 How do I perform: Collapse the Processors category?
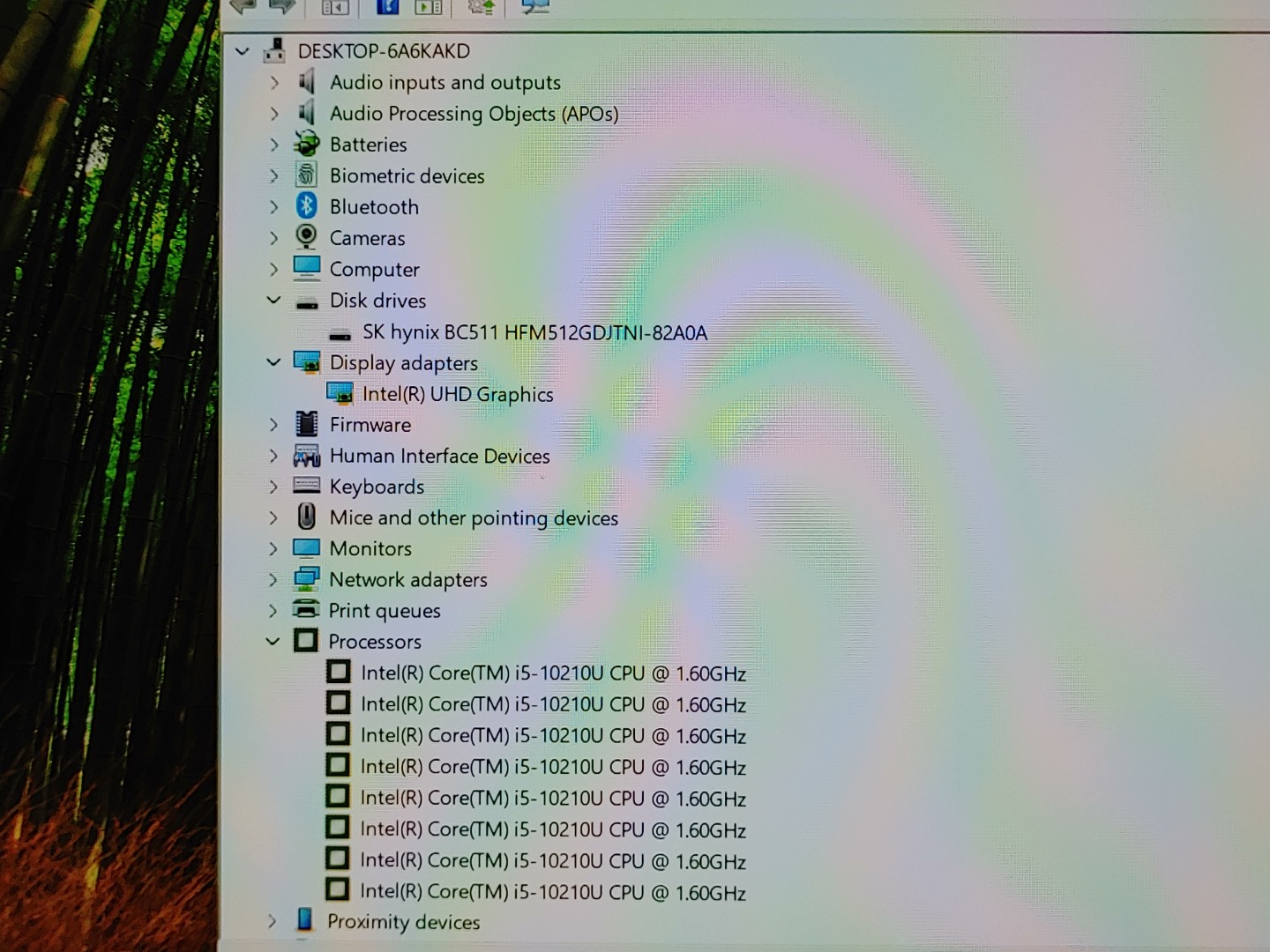273,642
